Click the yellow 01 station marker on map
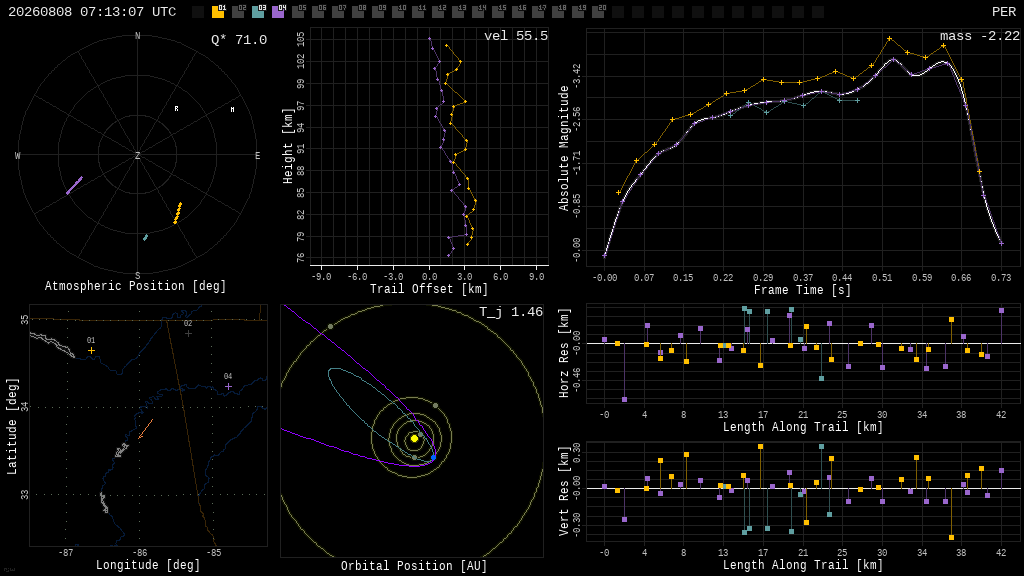This screenshot has width=1024, height=576. coord(91,351)
